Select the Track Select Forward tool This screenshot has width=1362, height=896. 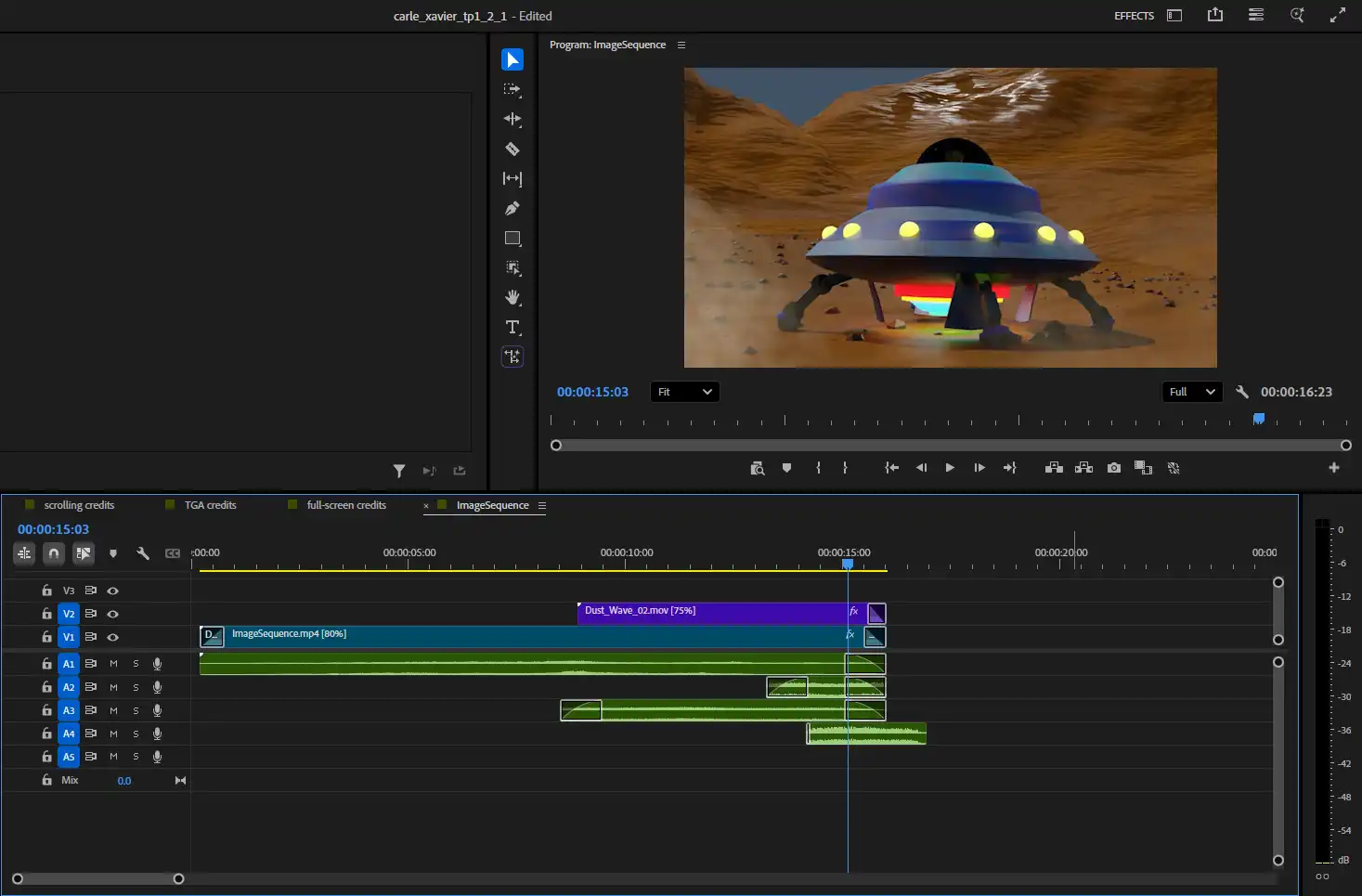(512, 89)
